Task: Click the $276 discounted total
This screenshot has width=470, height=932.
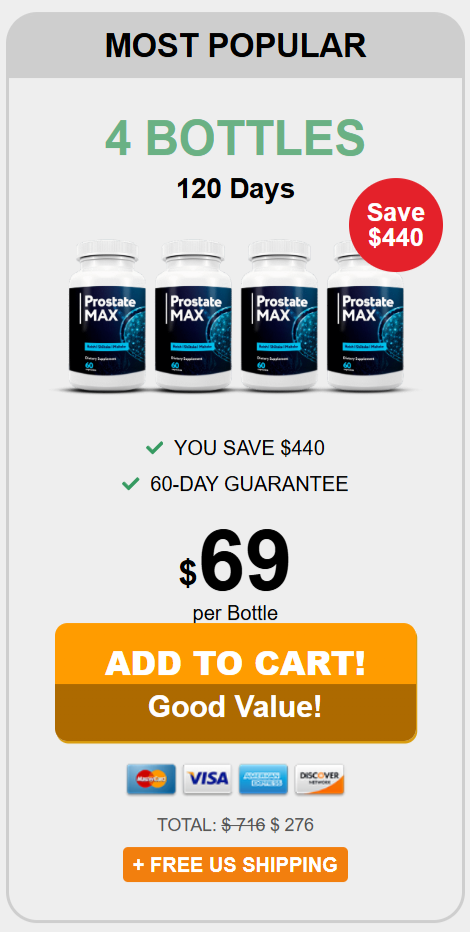Action: [292, 825]
